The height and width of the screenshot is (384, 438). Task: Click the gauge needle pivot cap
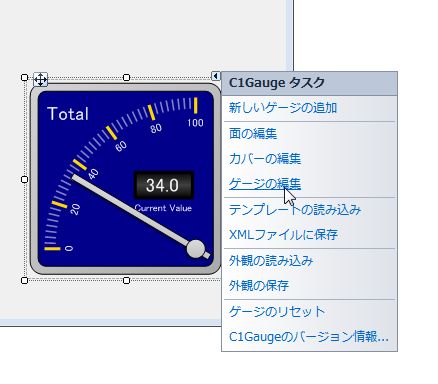195,249
